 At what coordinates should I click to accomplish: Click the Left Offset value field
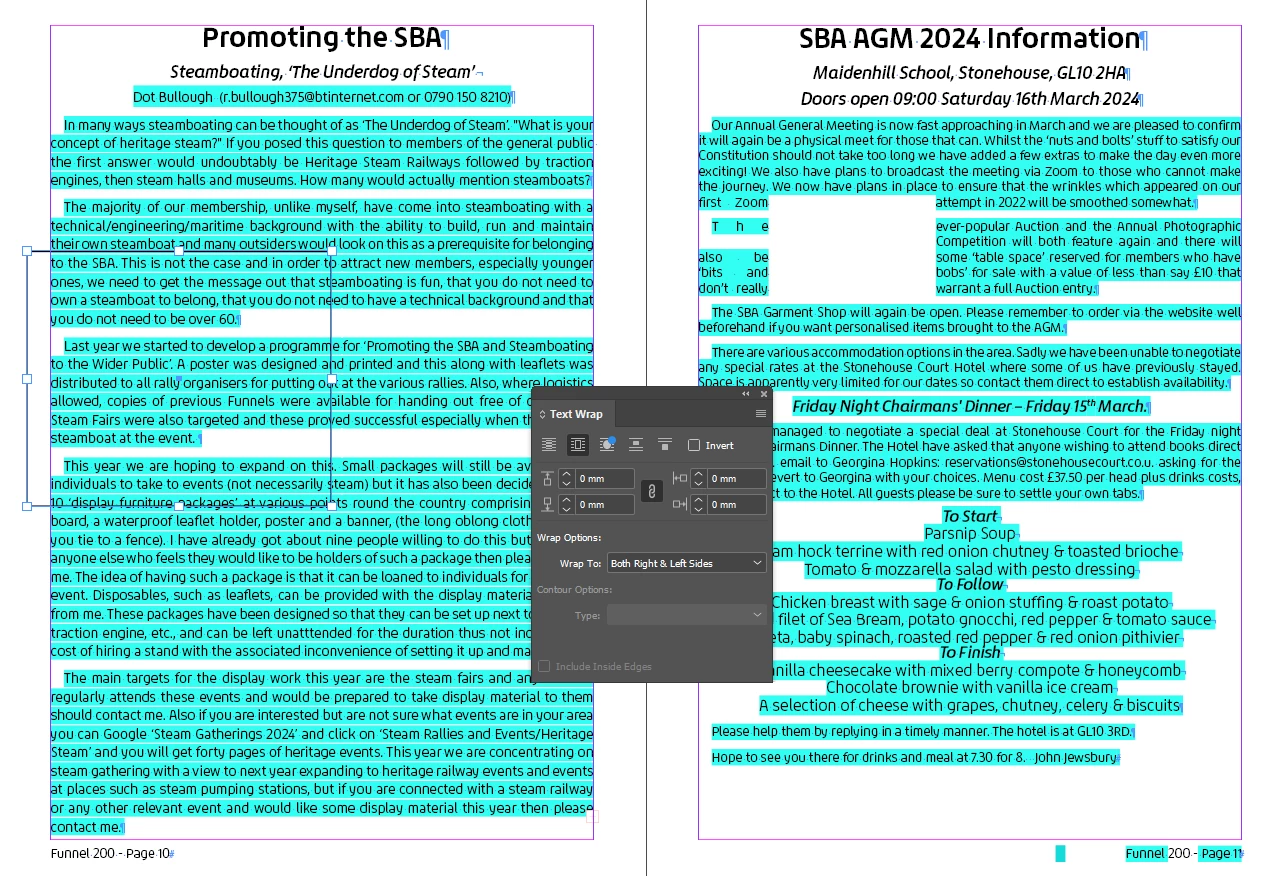click(736, 479)
